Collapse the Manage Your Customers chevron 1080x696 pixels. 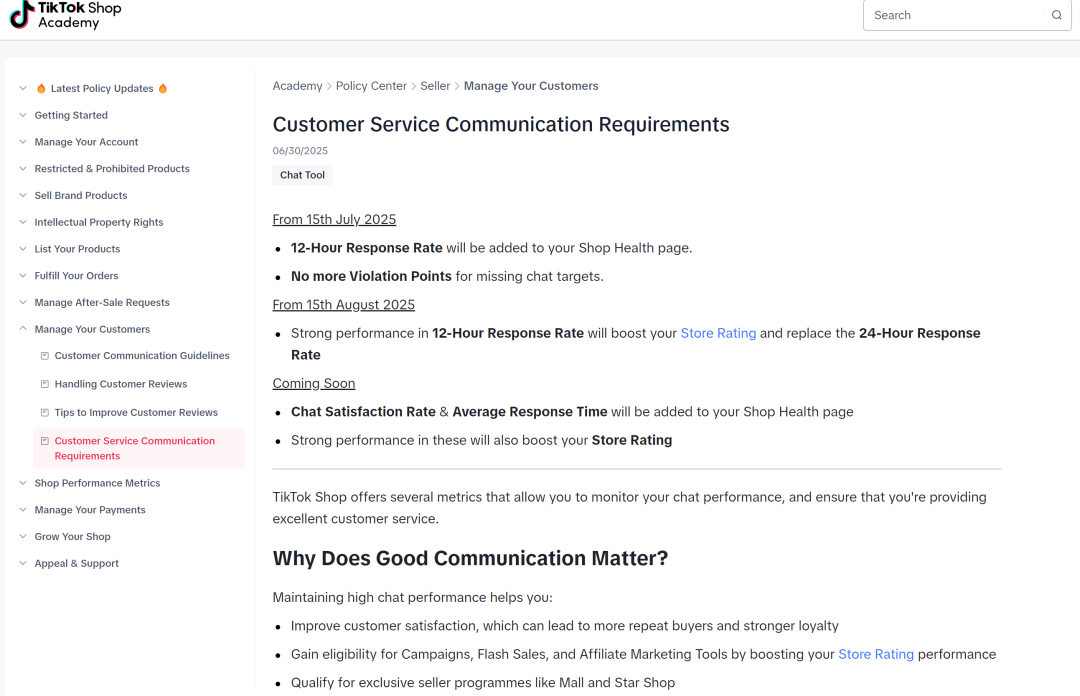[23, 329]
